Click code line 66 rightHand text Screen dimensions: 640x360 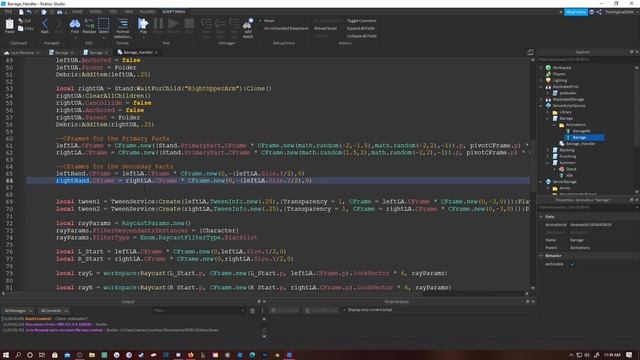pos(72,180)
